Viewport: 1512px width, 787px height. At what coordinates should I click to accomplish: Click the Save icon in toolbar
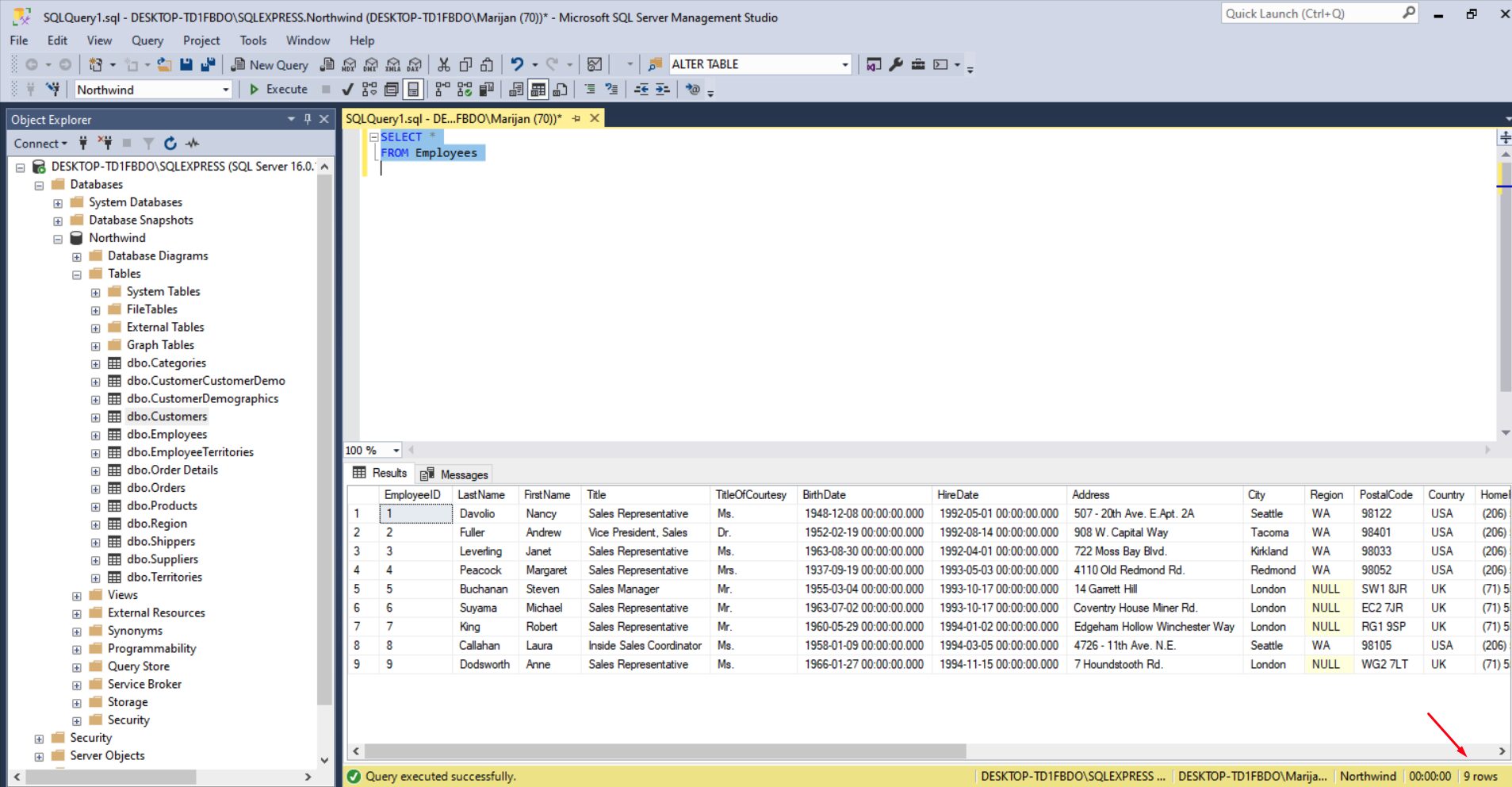pyautogui.click(x=186, y=65)
